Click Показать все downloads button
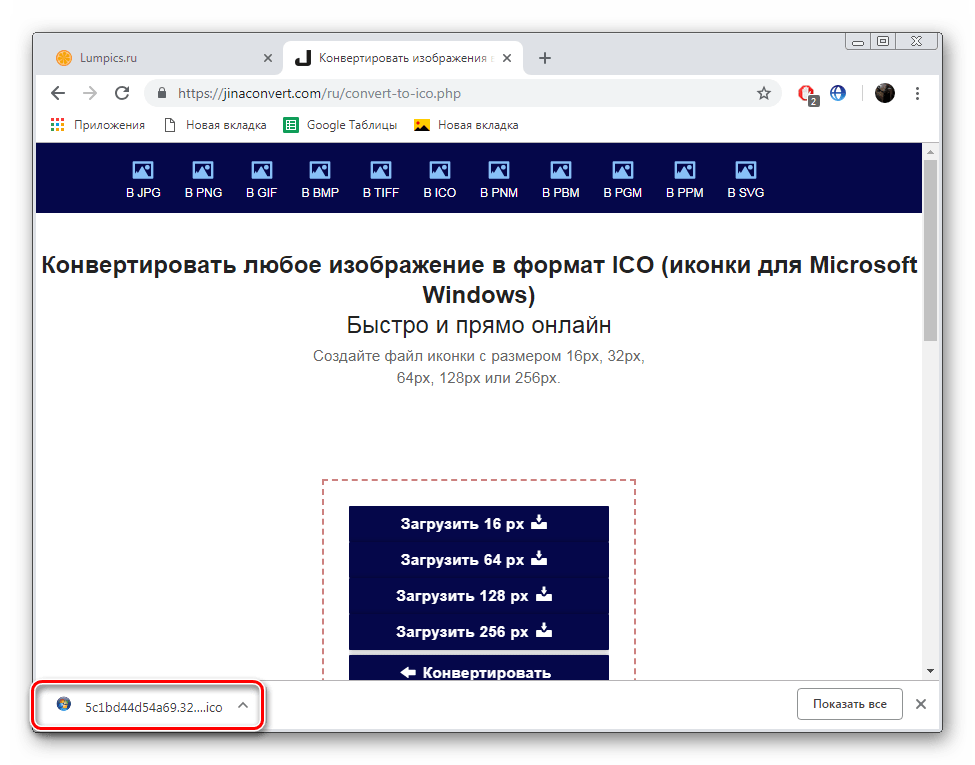This screenshot has width=975, height=765. (849, 704)
